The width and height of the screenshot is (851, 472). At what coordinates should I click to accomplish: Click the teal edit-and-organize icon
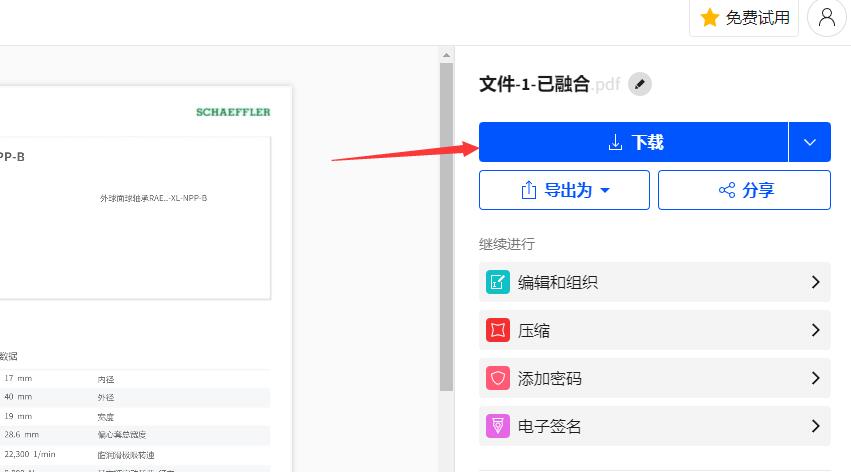tap(498, 282)
